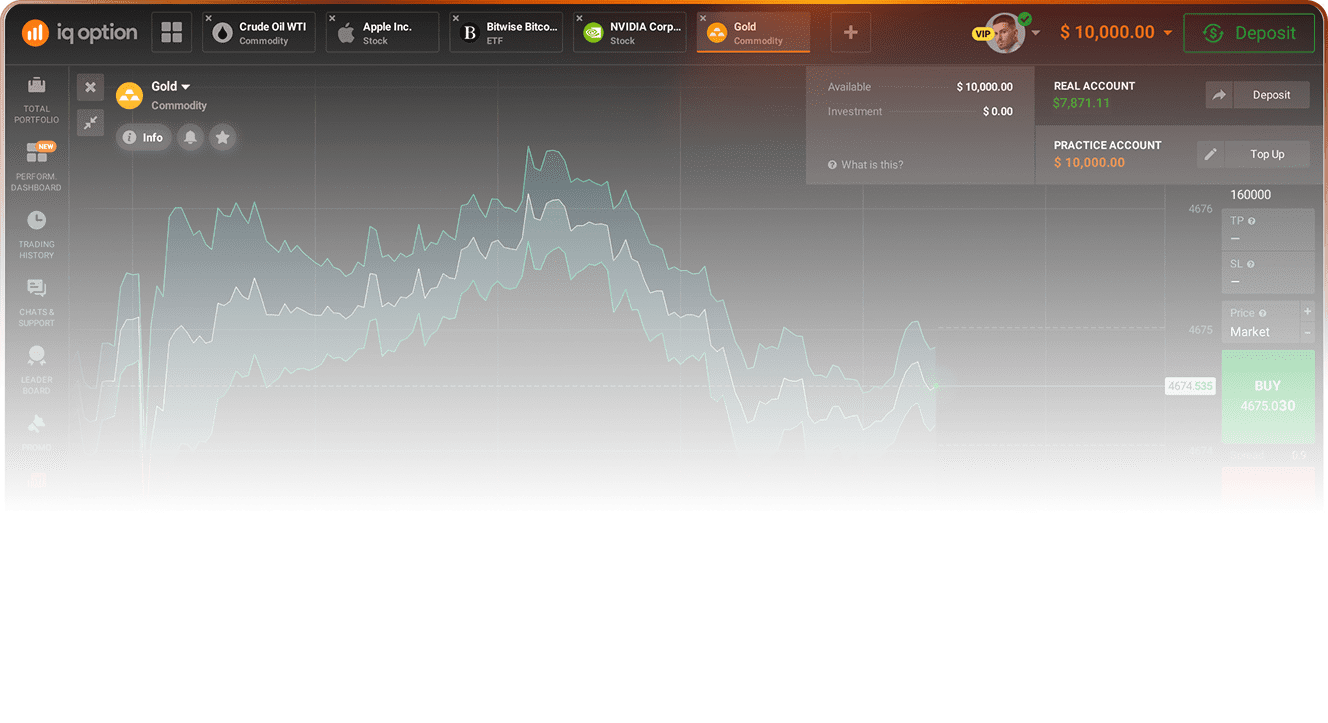
Task: Click the price alerts bell icon
Action: click(190, 137)
